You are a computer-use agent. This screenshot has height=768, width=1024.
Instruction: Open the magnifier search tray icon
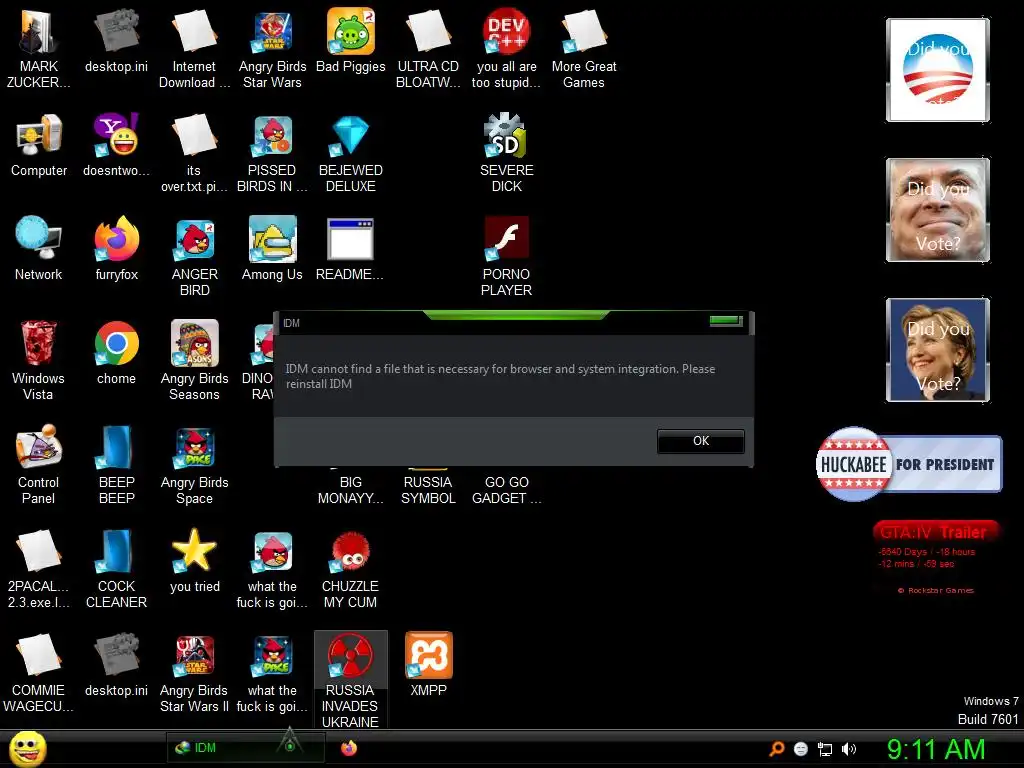click(776, 749)
